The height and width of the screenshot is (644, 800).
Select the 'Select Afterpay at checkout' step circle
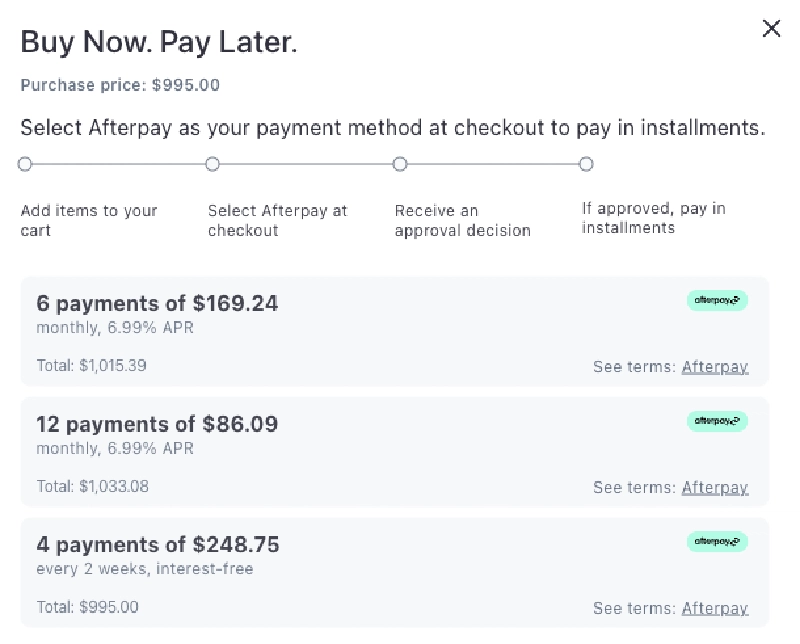(x=212, y=163)
